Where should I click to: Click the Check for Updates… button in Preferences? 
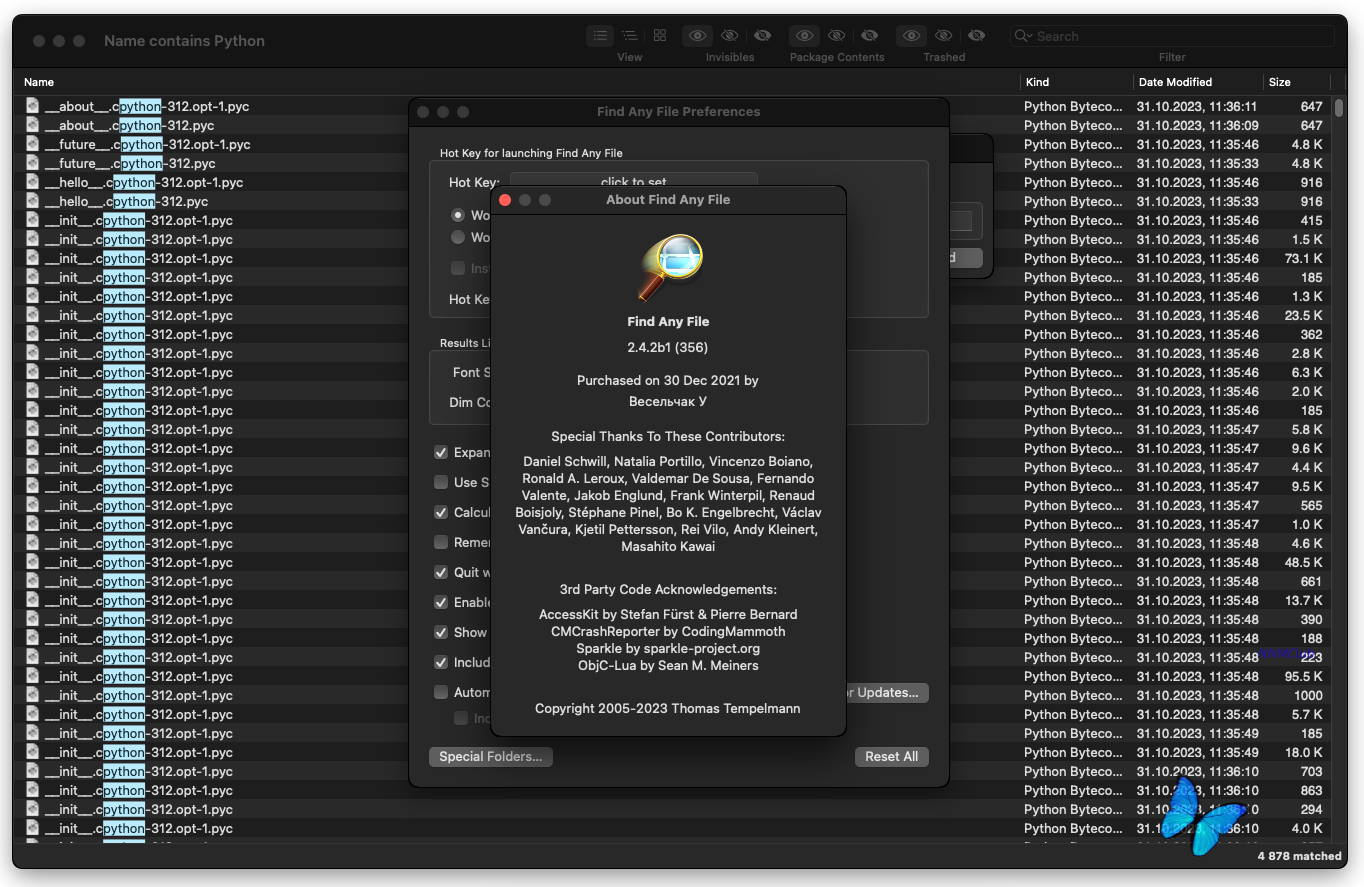coord(888,692)
